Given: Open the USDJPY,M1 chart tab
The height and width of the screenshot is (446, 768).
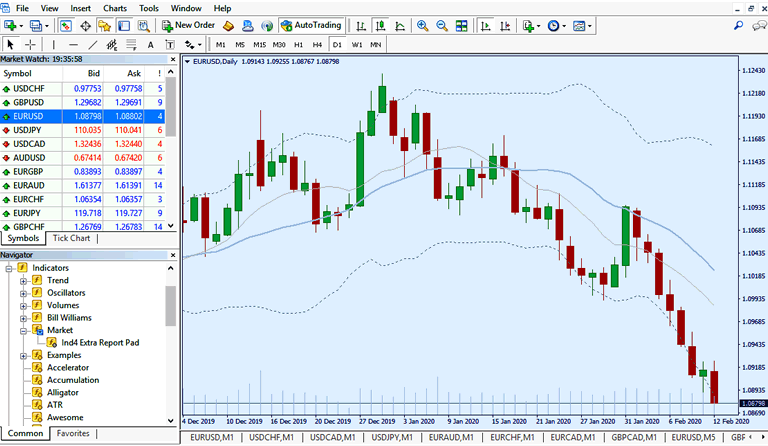Looking at the screenshot, I should [x=392, y=437].
